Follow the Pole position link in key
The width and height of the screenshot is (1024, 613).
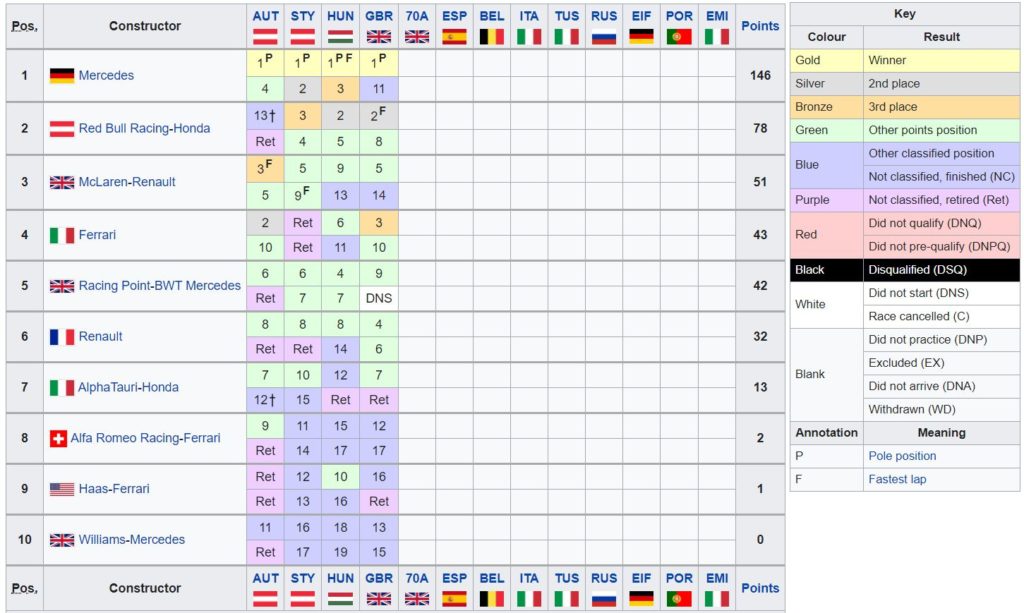[902, 456]
